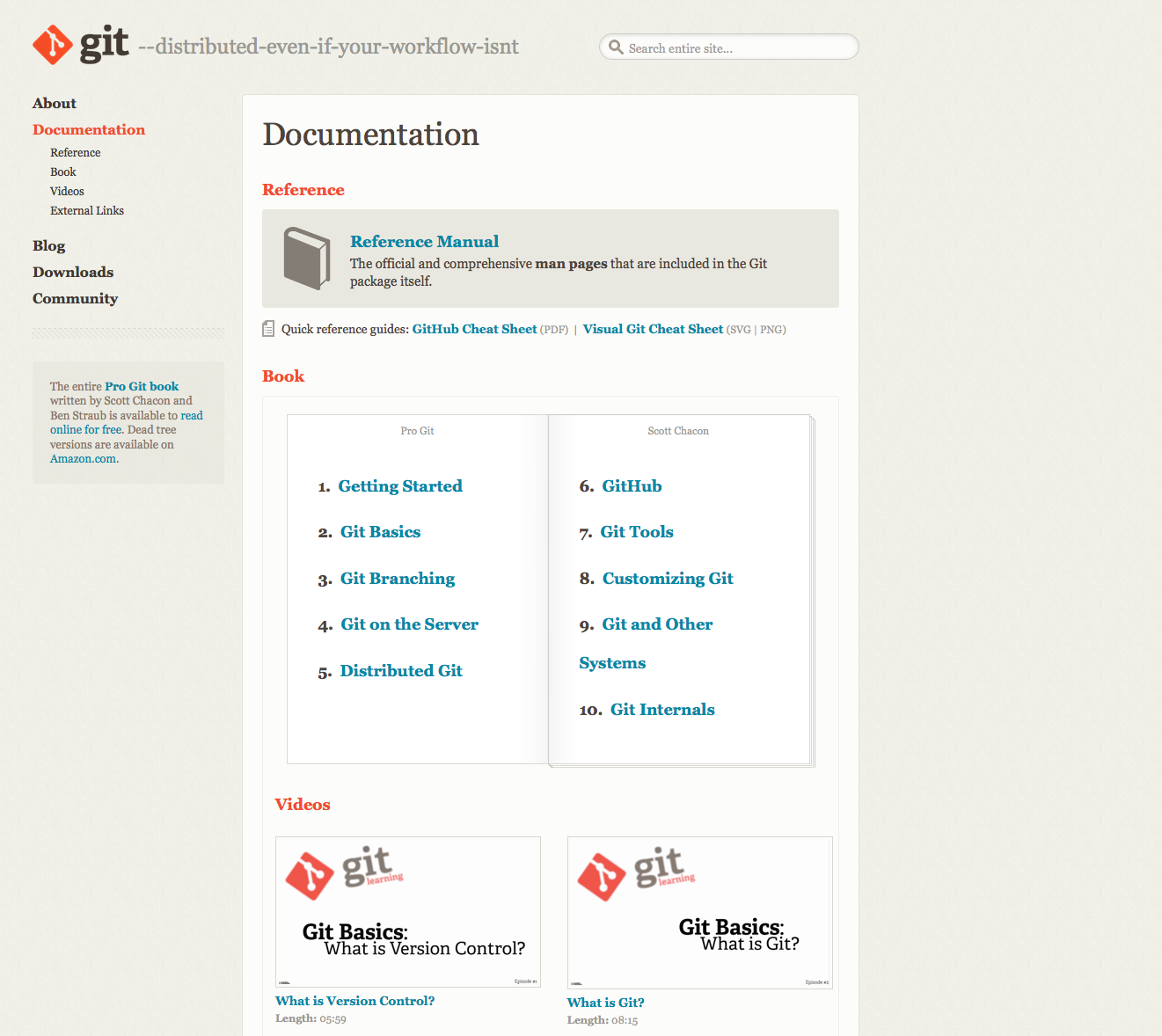The height and width of the screenshot is (1036, 1162).
Task: Click the Length: 05:59 text
Action: 311,1018
